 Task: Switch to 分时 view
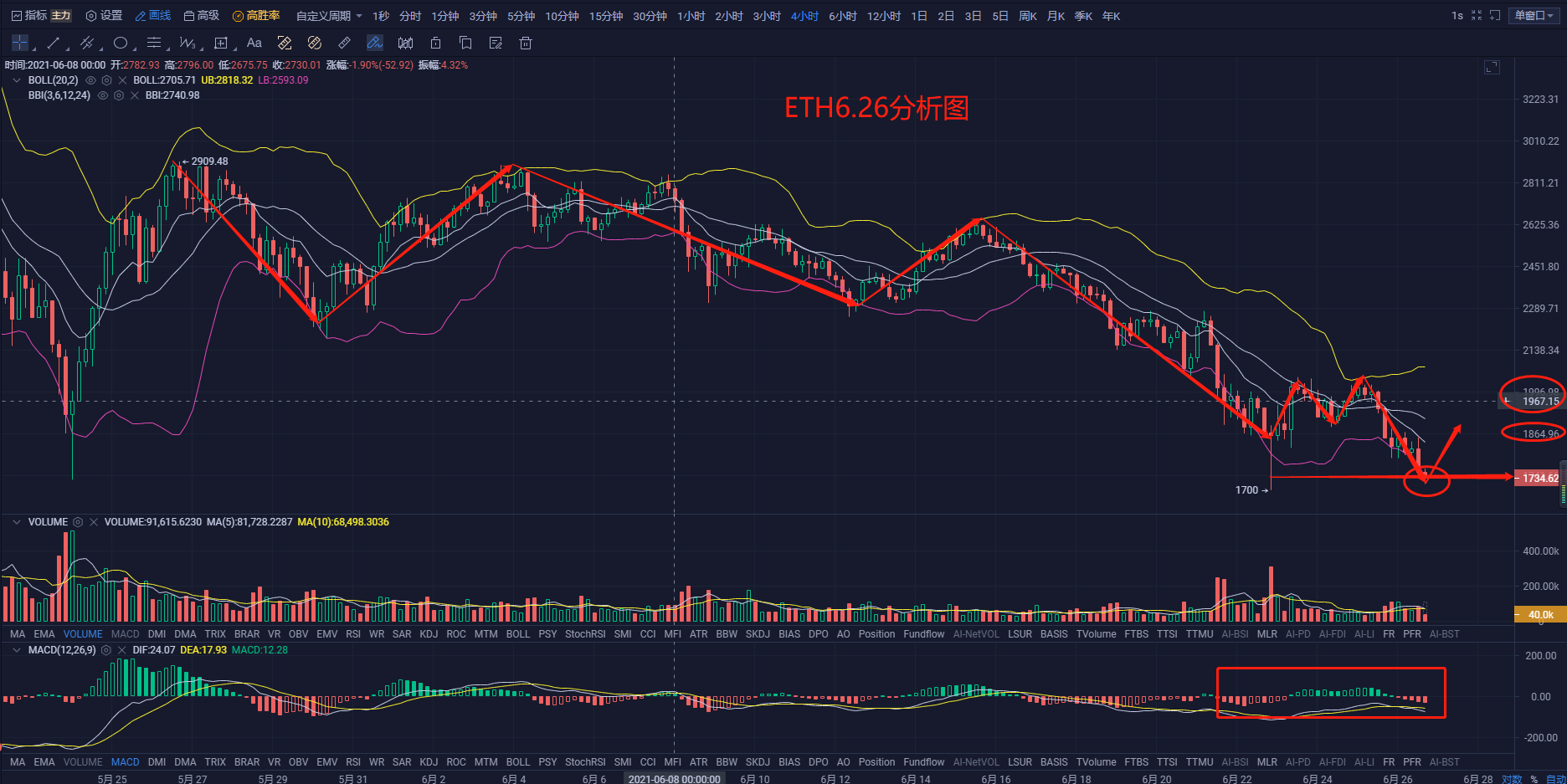pos(410,16)
